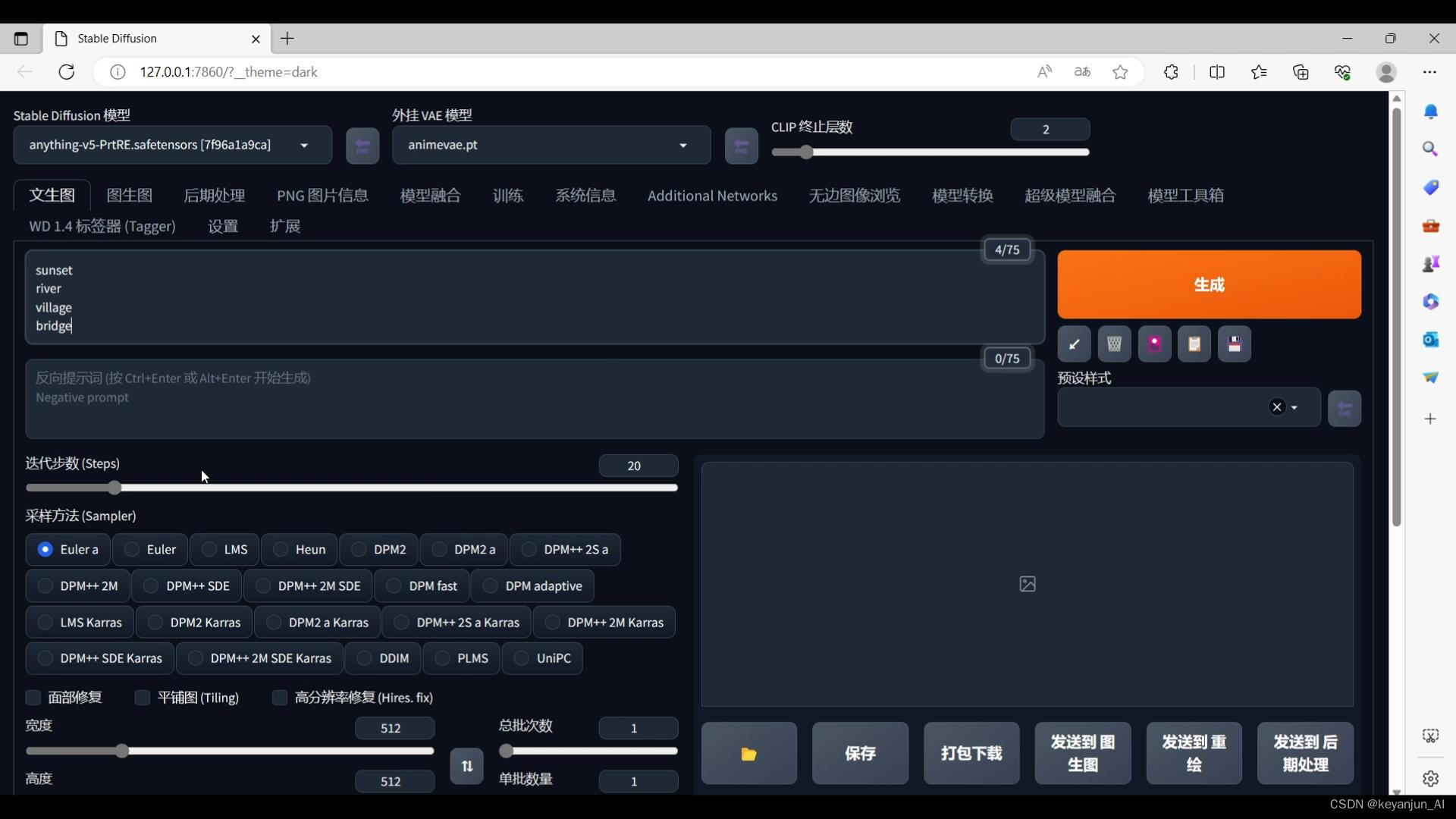
Task: Adjust the 宽度 width slider
Action: [230, 751]
